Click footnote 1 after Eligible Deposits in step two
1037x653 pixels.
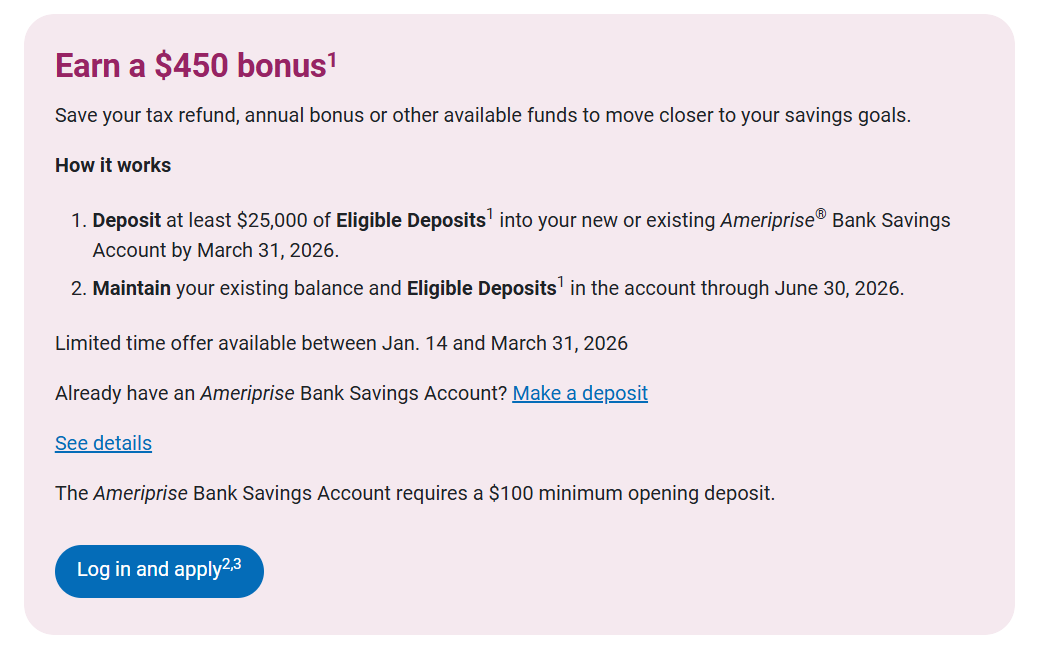click(560, 282)
